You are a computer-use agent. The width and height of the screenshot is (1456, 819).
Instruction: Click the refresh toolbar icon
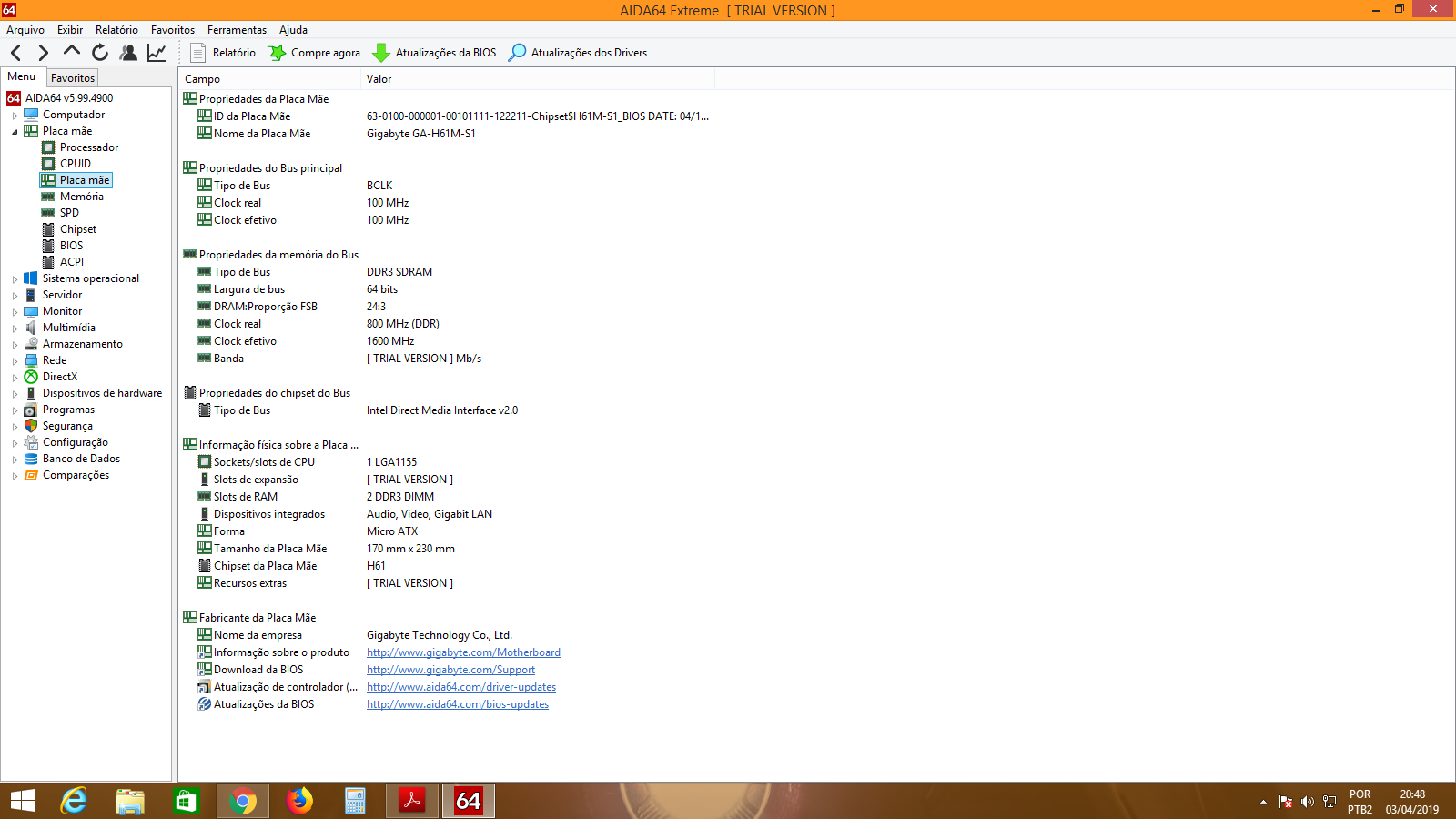[x=100, y=53]
